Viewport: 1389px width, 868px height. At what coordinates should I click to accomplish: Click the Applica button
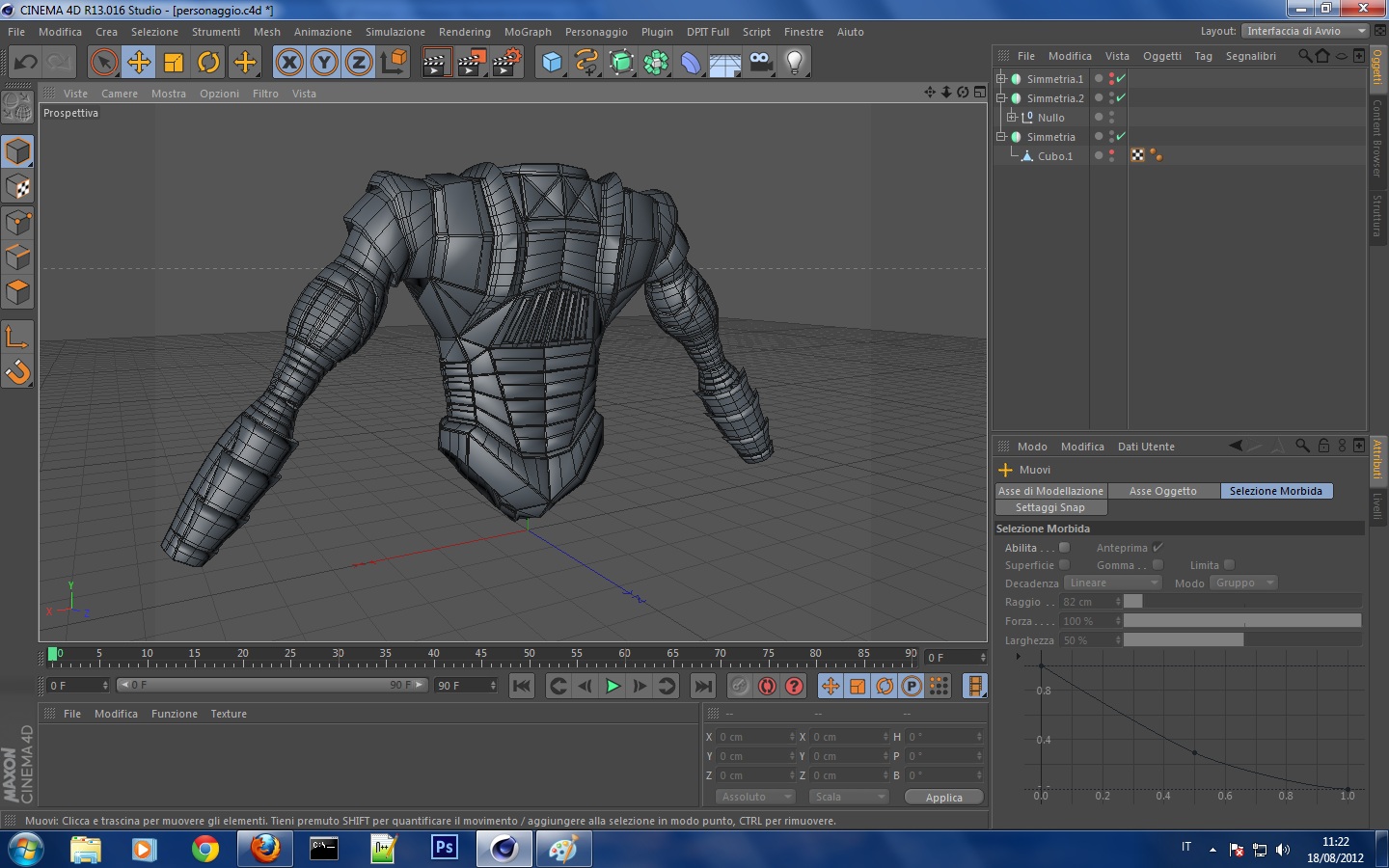click(x=943, y=797)
